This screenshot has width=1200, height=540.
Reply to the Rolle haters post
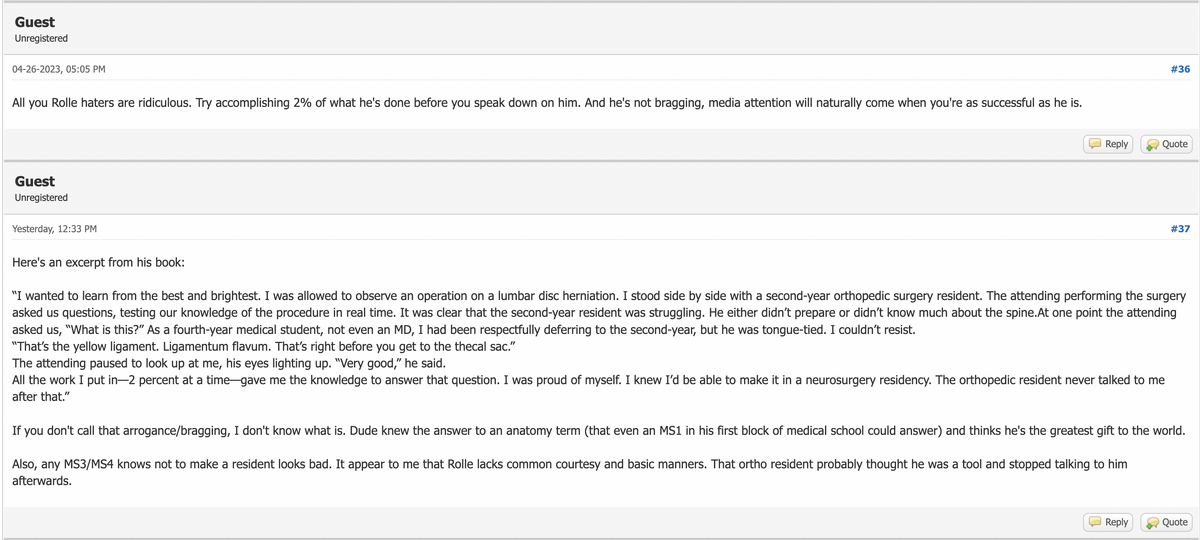(1110, 144)
